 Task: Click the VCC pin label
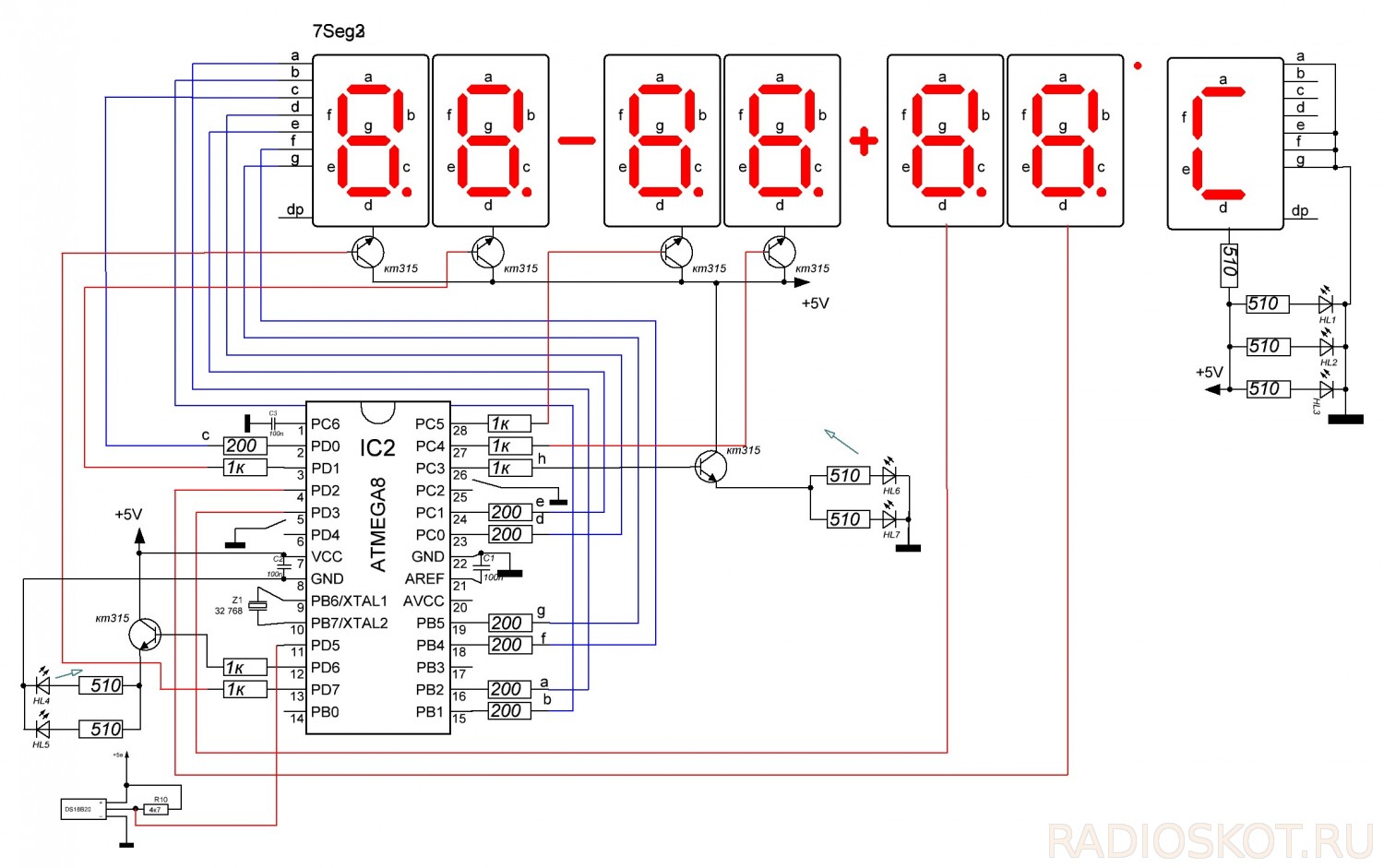pos(327,556)
